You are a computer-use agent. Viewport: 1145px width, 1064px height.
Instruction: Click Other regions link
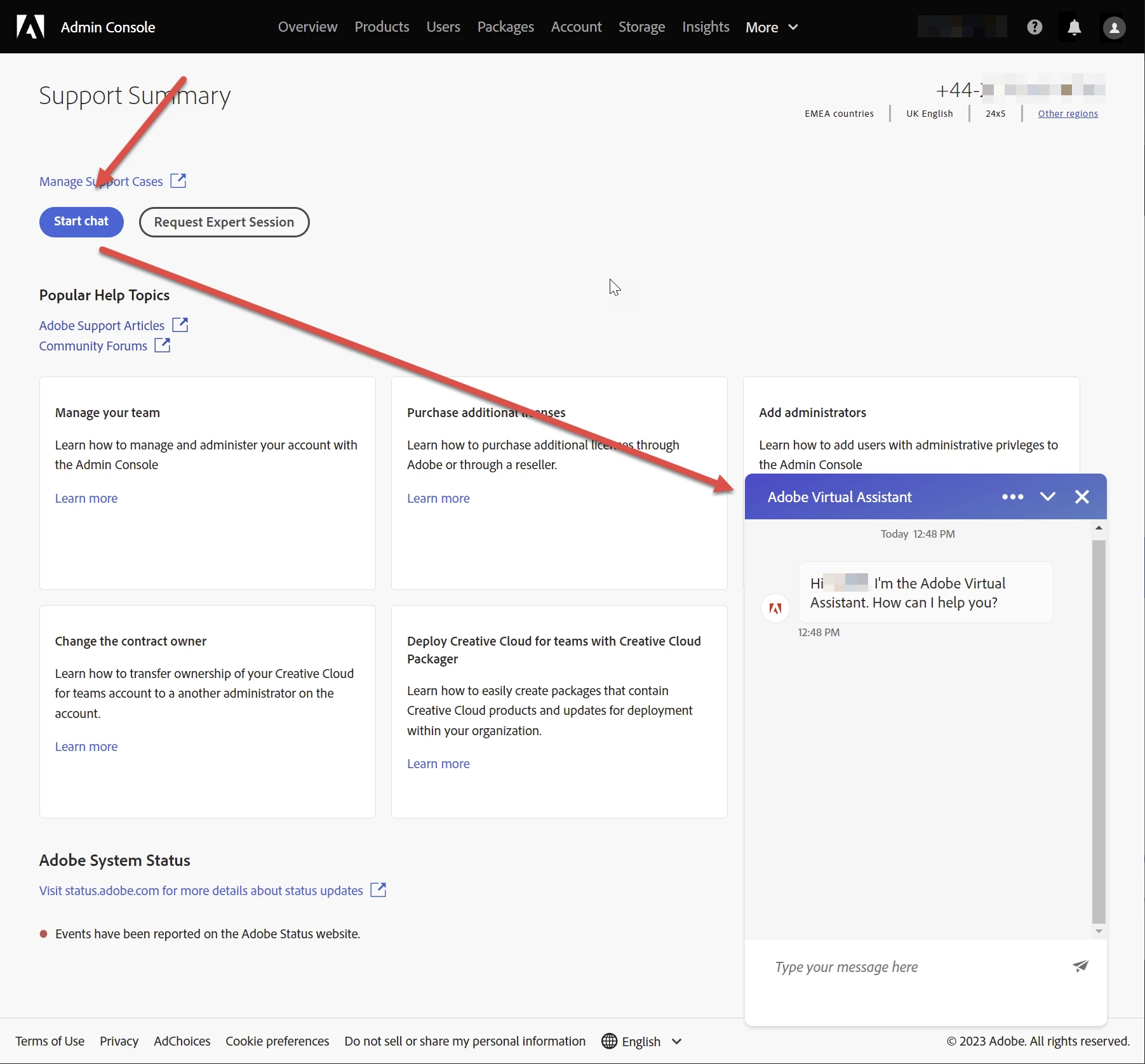pyautogui.click(x=1068, y=114)
